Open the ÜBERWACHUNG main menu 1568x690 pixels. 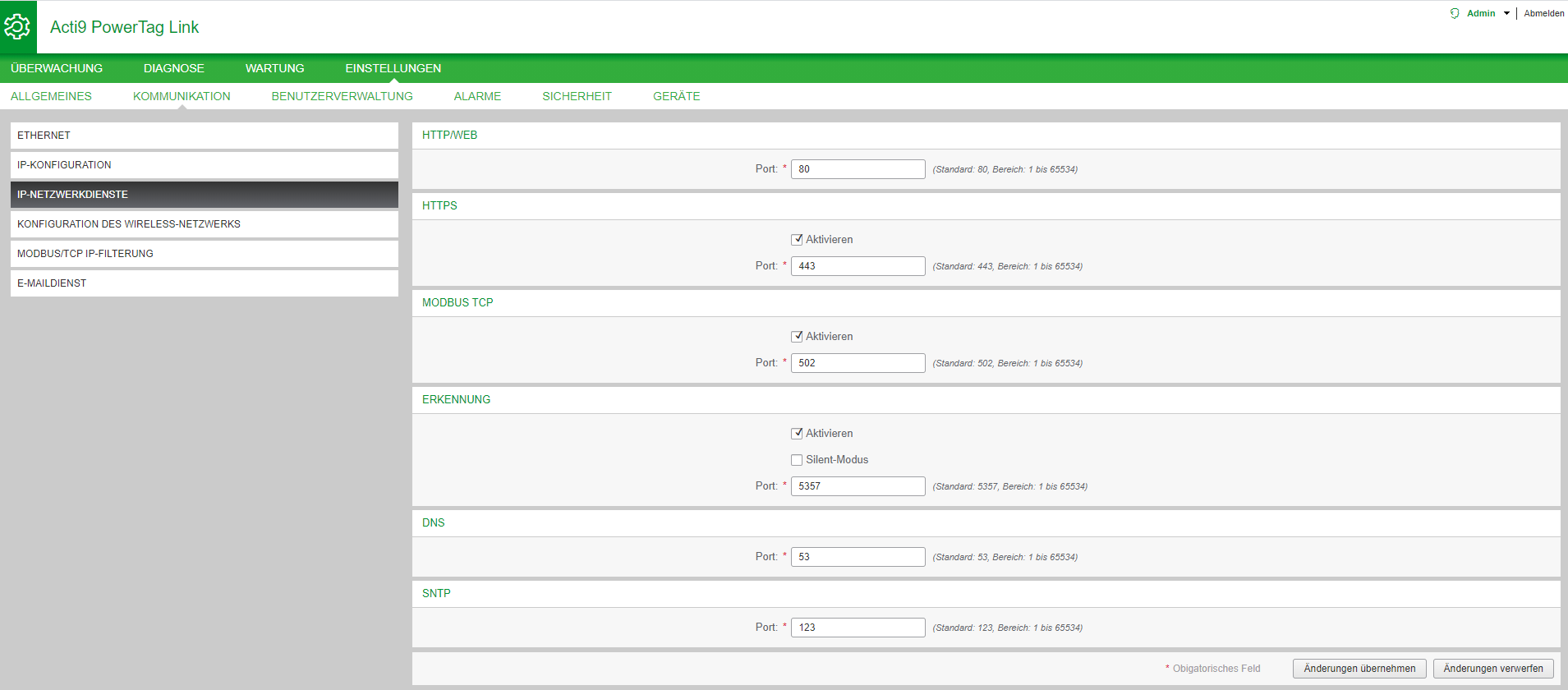(x=57, y=68)
